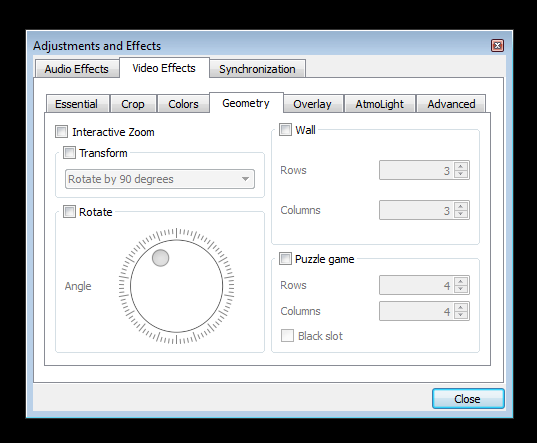Switch to the Audio Effects tab
The image size is (537, 443).
tap(77, 69)
